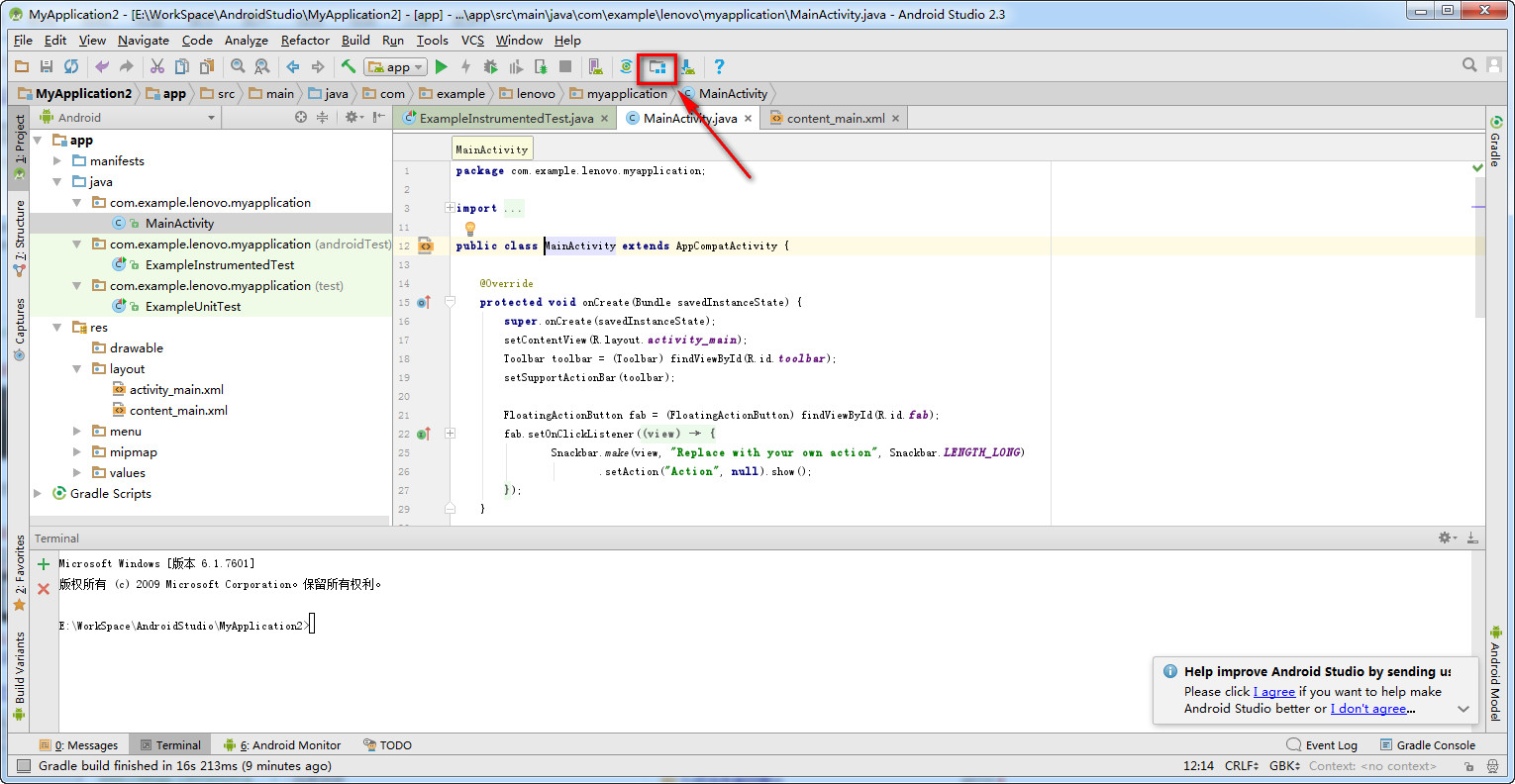
Task: Close the MainActivity.java tab
Action: [x=749, y=119]
